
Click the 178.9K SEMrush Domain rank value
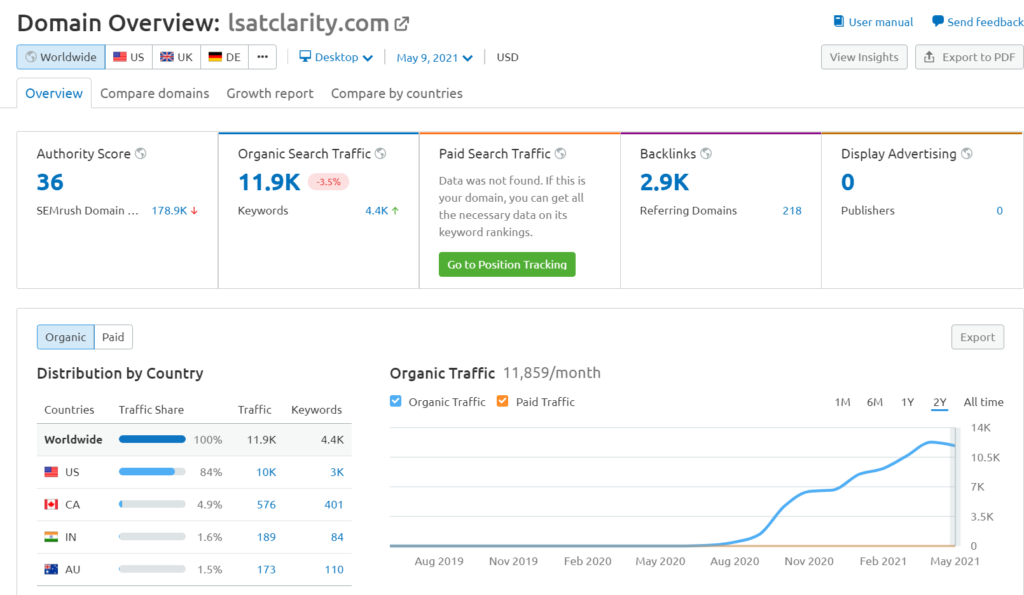[x=169, y=210]
